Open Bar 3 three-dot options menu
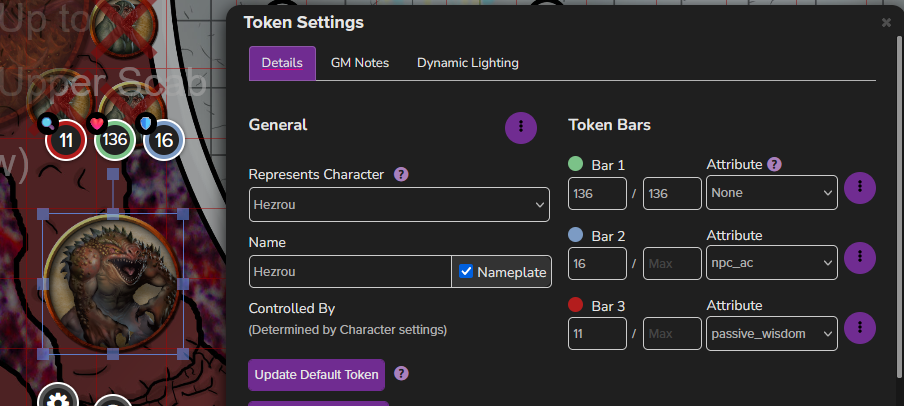This screenshot has width=904, height=406. [860, 328]
